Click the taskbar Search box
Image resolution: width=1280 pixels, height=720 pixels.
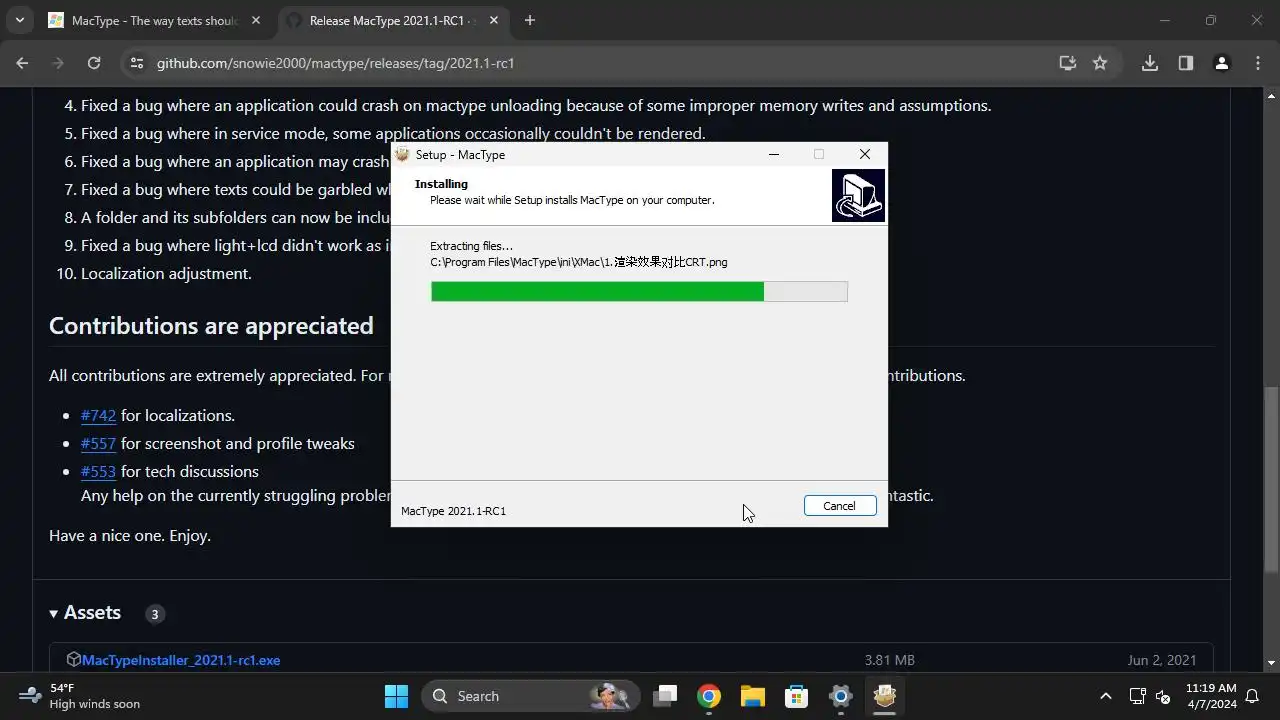point(530,696)
